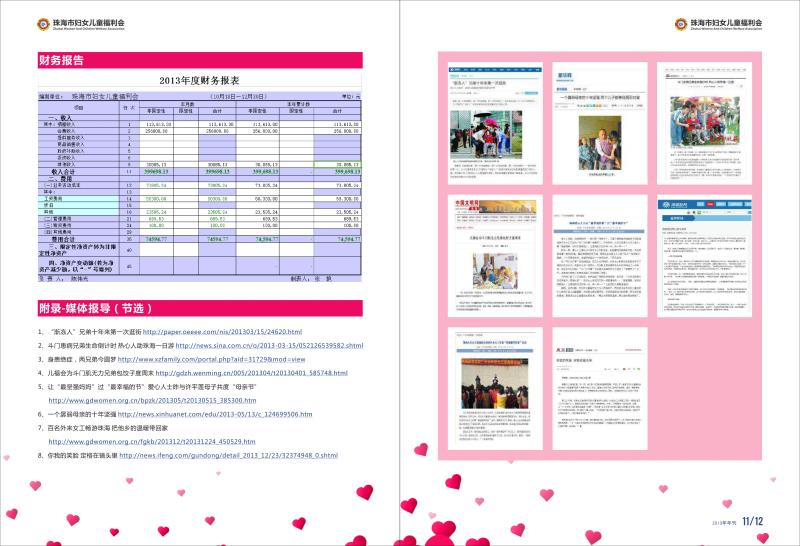The image size is (800, 546).
Task: Open the gdwomen.org.cn bpzk link
Action: (152, 401)
